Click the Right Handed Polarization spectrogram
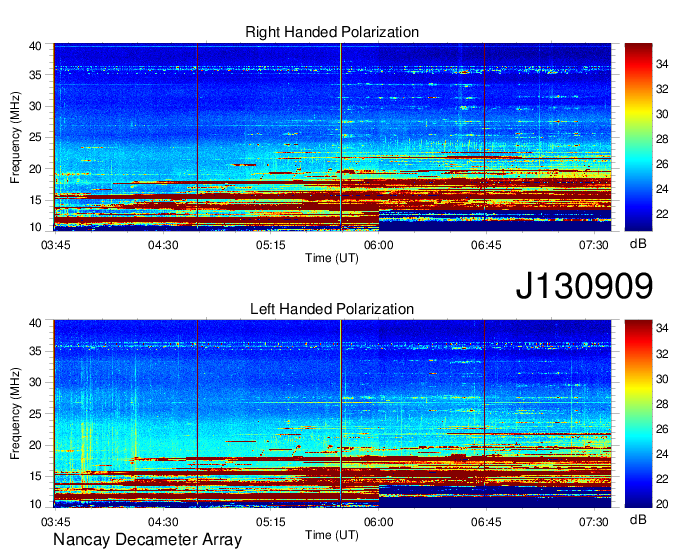Screen dimensions: 680x552 click(332, 137)
